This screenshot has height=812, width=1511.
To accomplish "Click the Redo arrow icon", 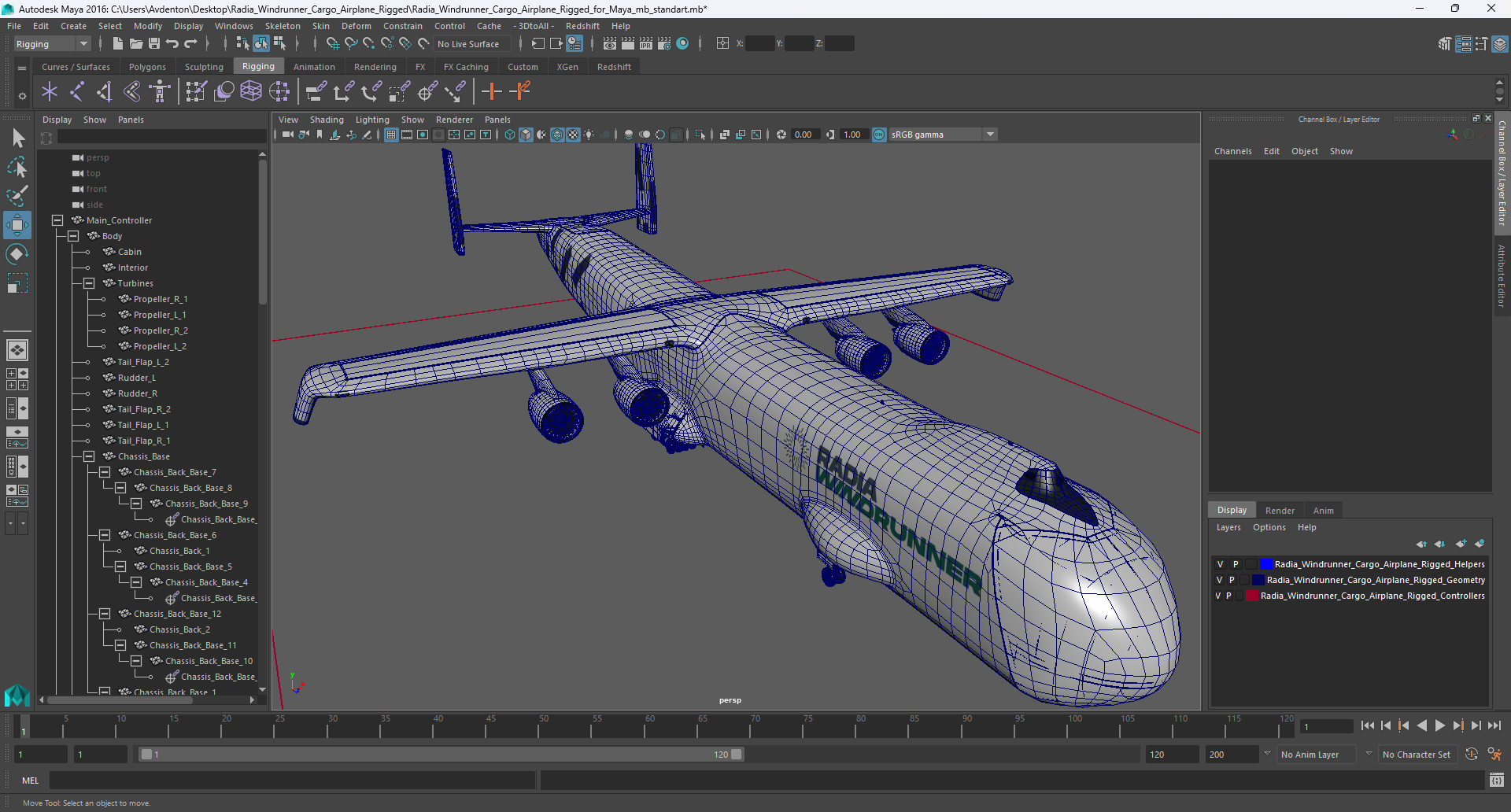I will click(x=190, y=44).
